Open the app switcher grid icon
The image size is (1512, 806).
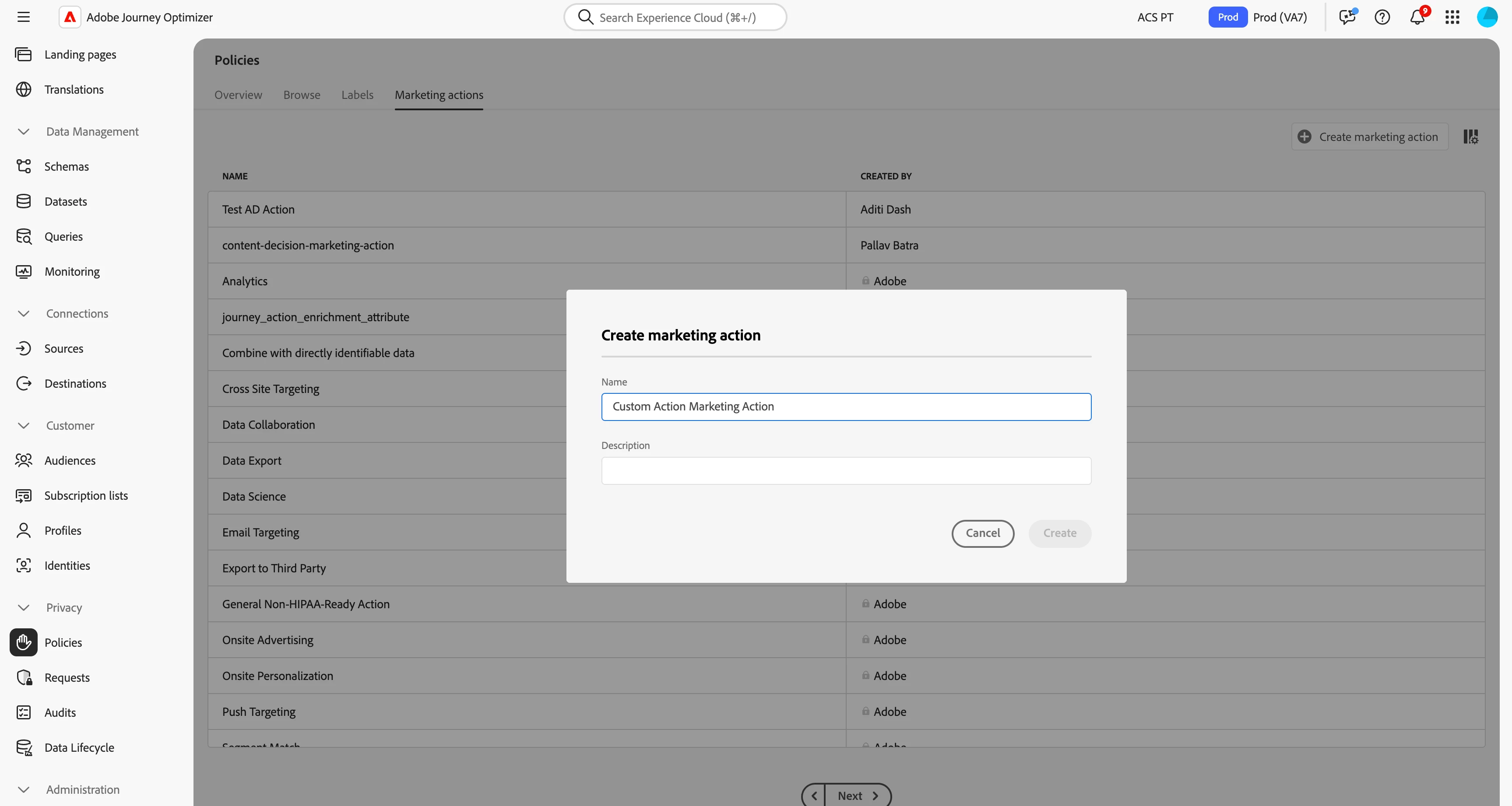(1452, 17)
